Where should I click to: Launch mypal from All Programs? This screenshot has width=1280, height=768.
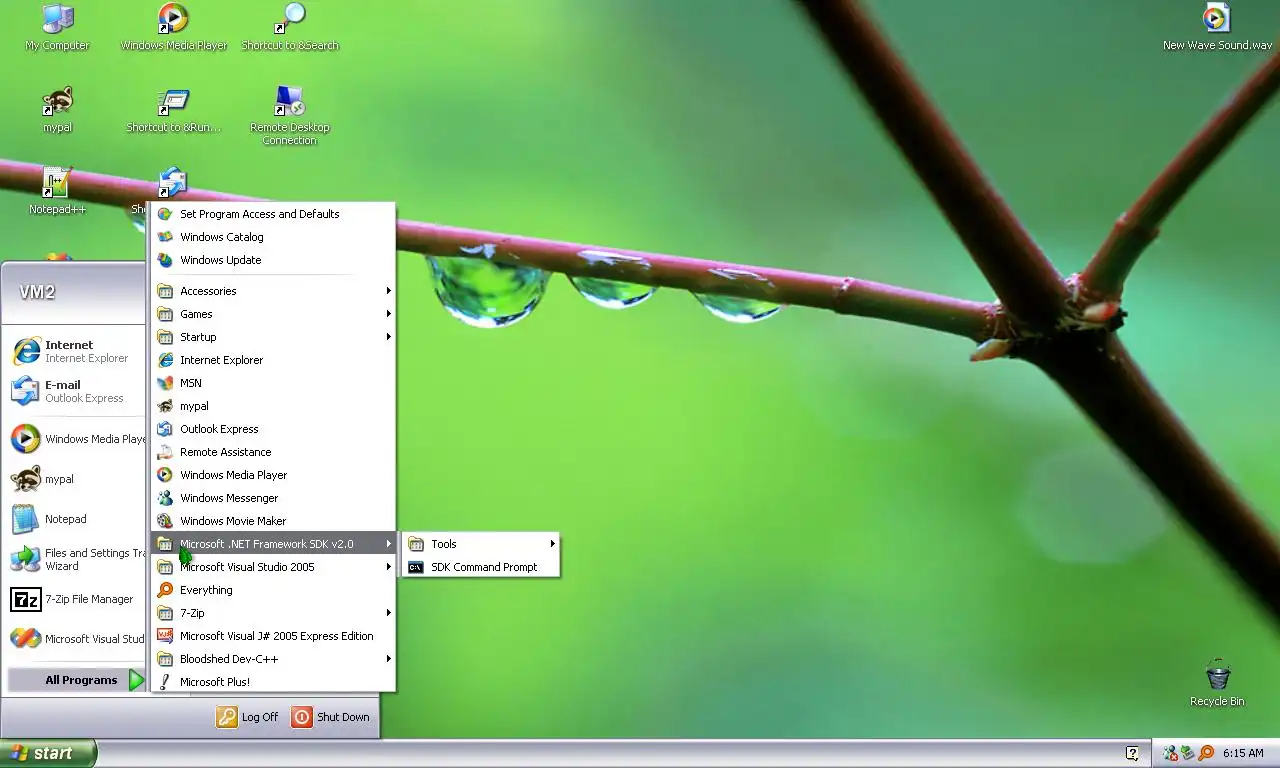(273, 406)
